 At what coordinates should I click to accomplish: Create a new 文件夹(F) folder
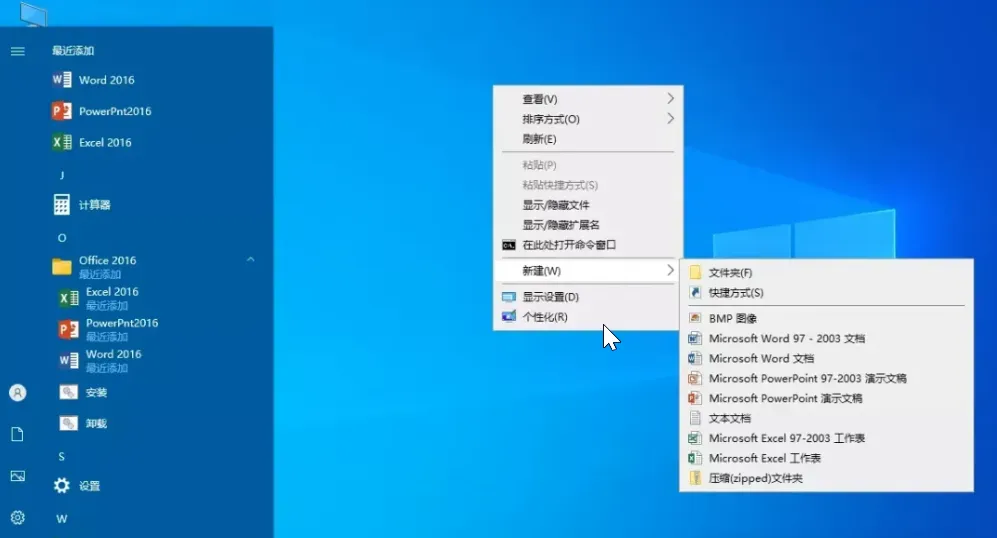tap(826, 273)
